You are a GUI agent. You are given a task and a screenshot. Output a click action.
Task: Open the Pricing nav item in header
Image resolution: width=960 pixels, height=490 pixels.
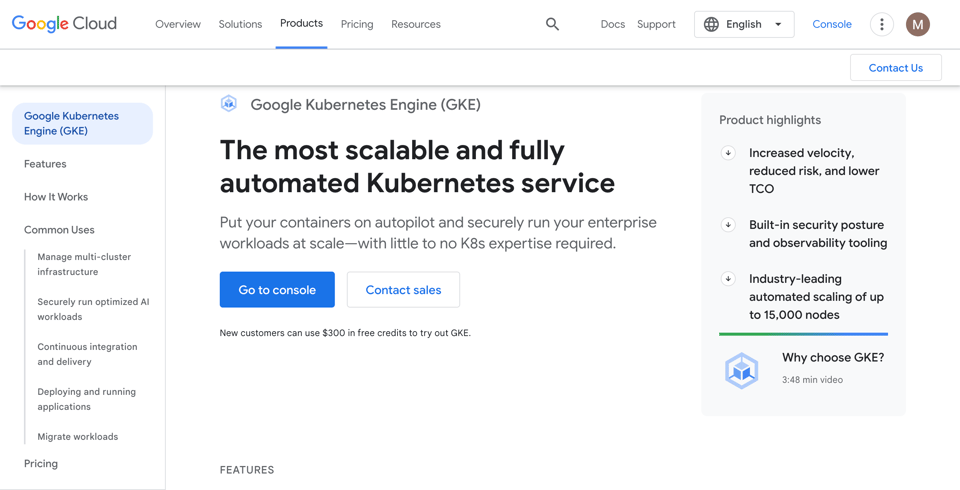357,24
